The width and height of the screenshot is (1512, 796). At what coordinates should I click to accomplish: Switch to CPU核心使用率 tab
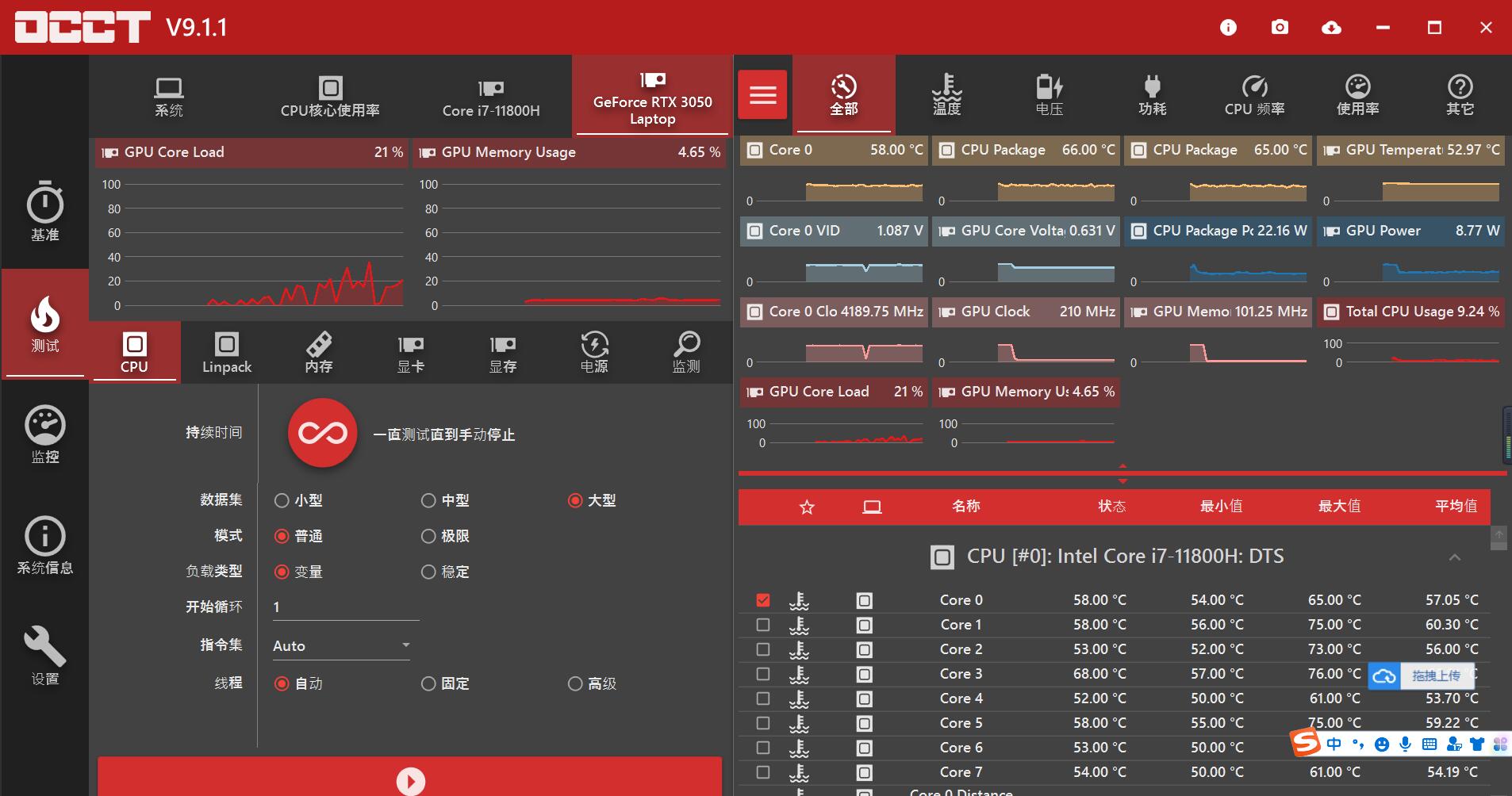(330, 98)
